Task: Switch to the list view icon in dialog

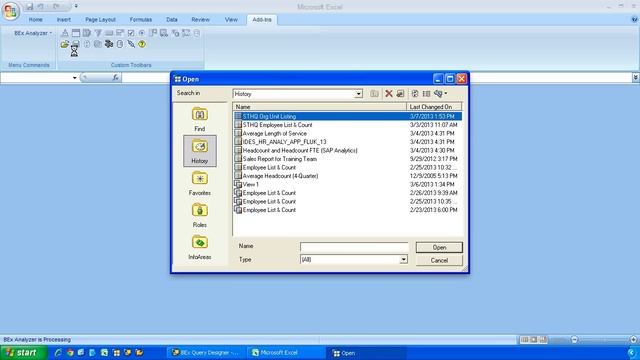Action: click(x=426, y=93)
